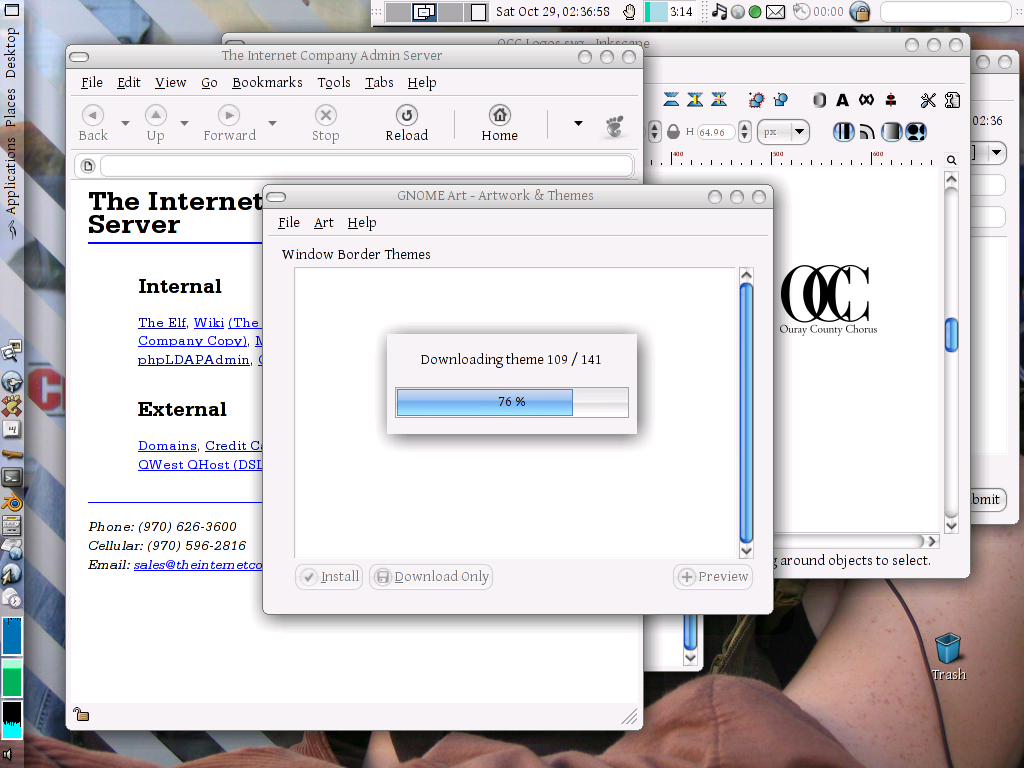Click the envelope mail icon in top panel
Image resolution: width=1024 pixels, height=768 pixels.
click(x=775, y=12)
